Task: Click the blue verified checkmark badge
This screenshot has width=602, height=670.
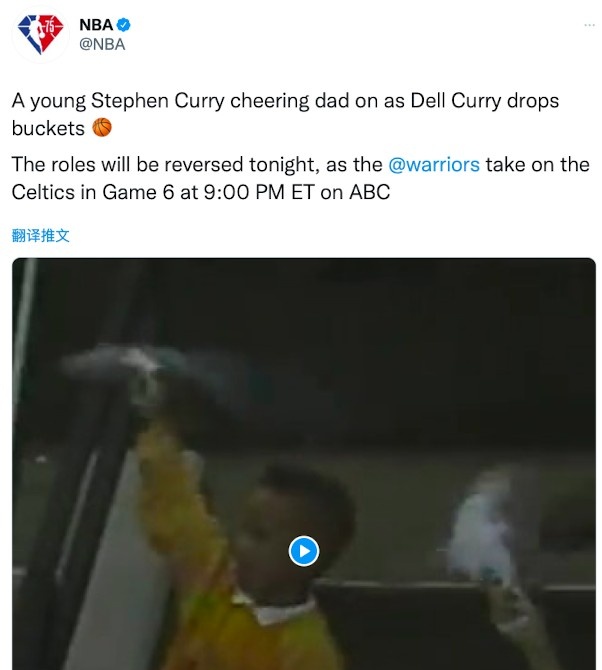Action: 123,25
